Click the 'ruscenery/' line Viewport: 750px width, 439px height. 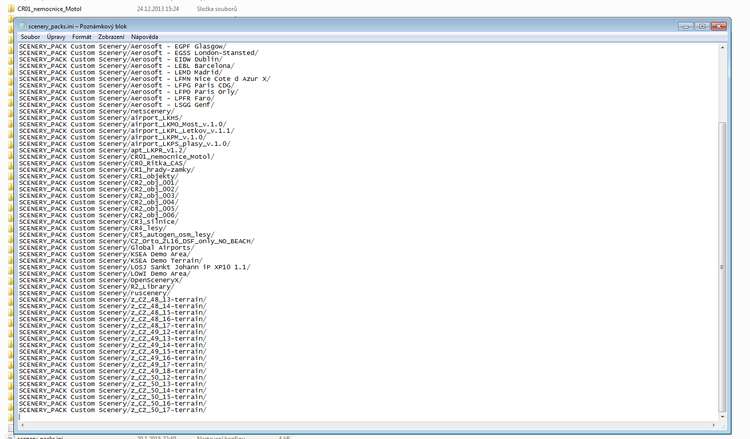94,293
